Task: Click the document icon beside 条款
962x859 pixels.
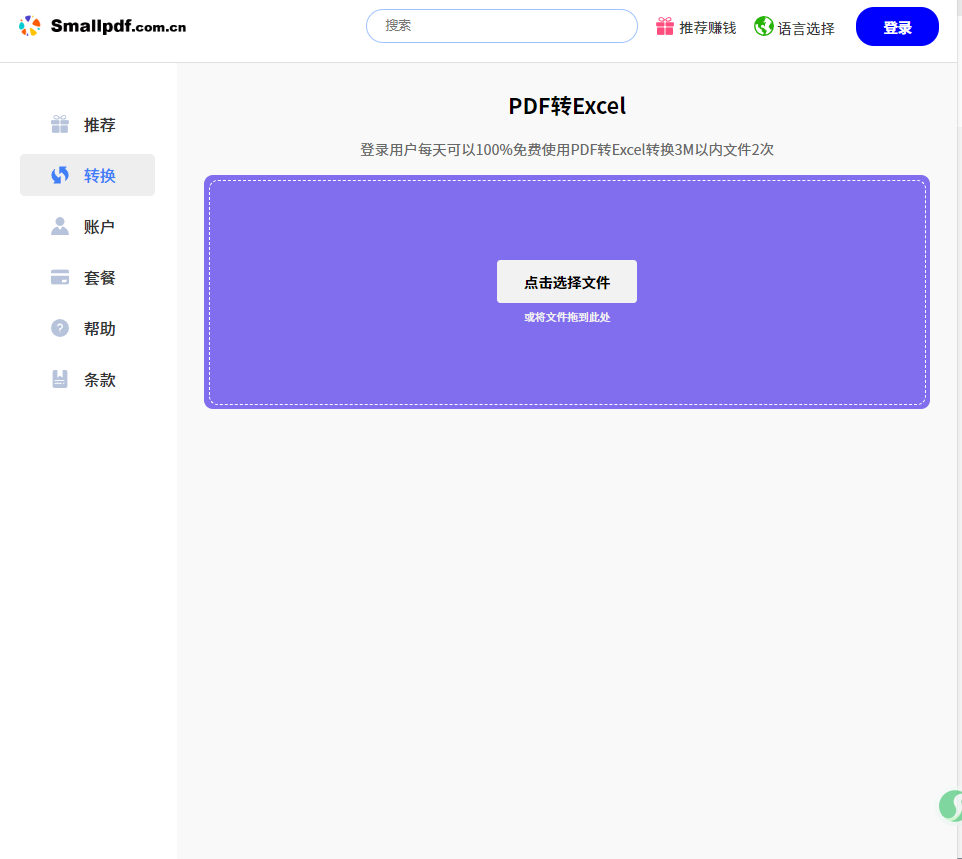Action: coord(60,379)
